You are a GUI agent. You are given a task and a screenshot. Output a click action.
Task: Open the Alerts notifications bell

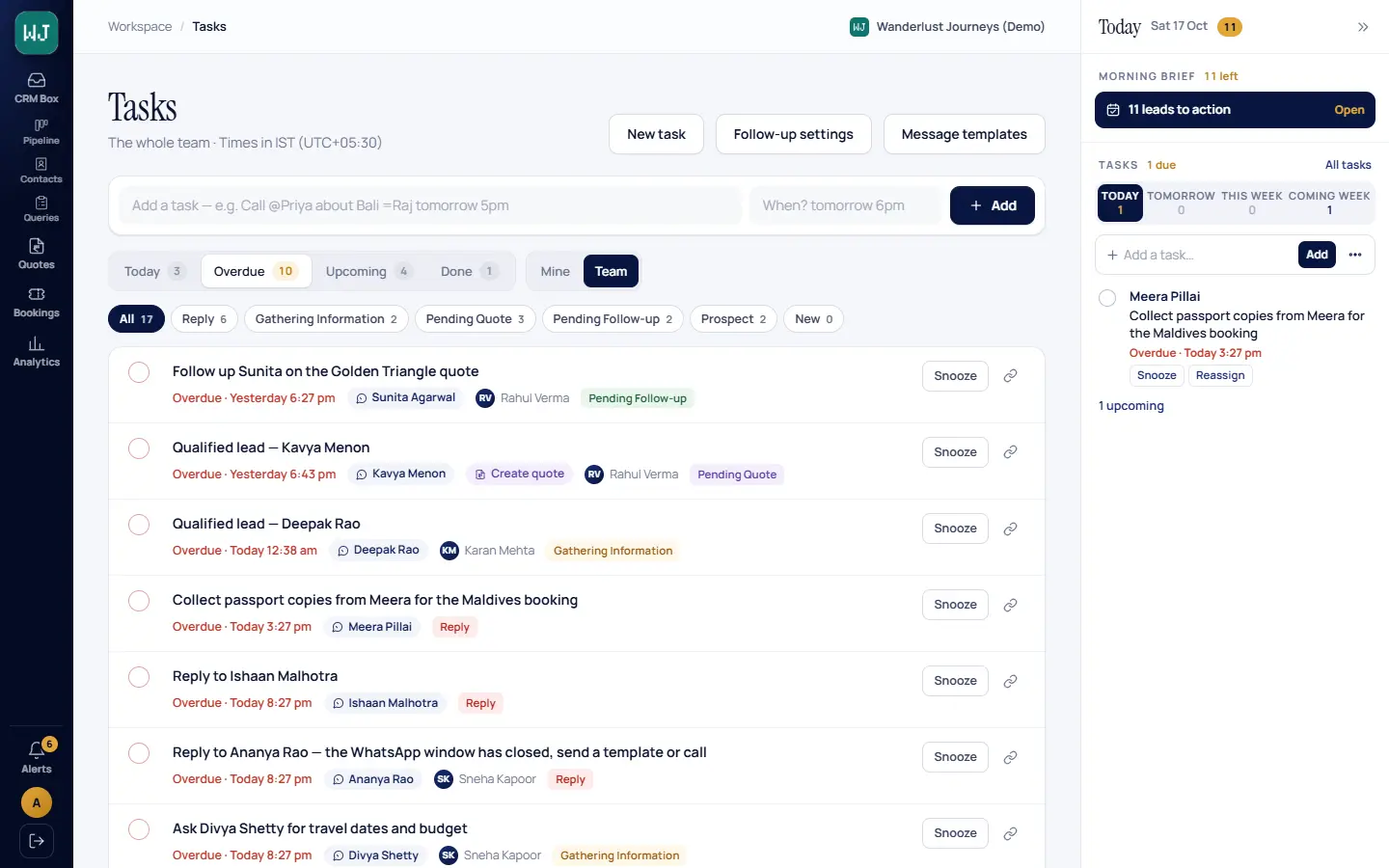[37, 757]
